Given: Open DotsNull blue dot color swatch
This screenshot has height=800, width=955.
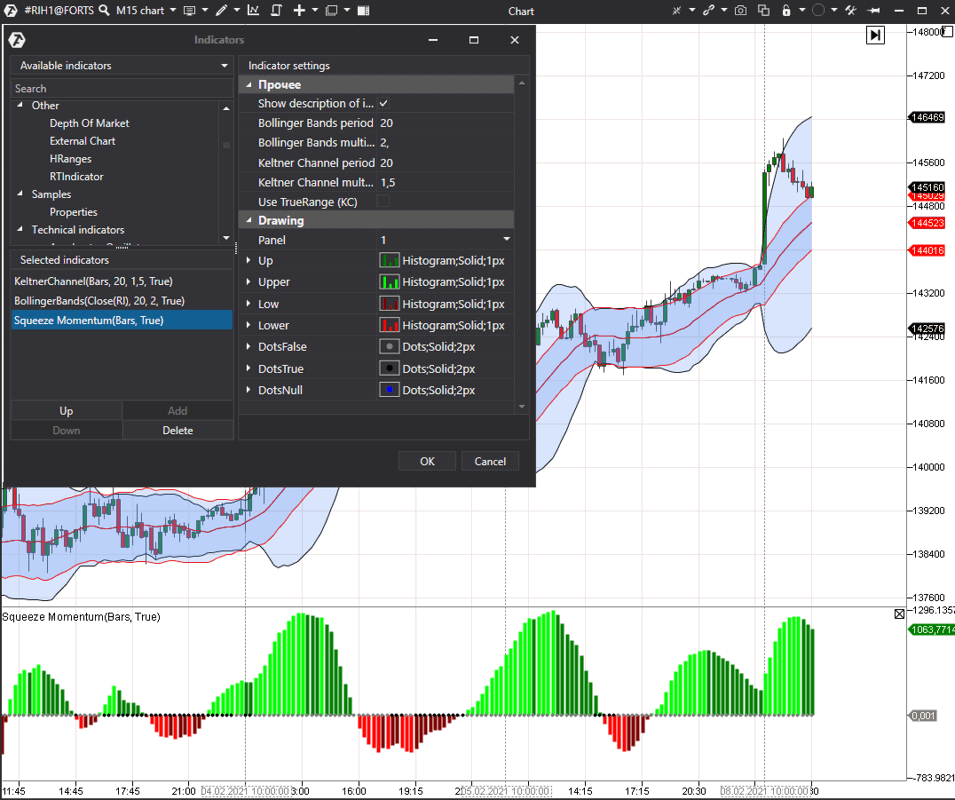Looking at the screenshot, I should [x=389, y=390].
